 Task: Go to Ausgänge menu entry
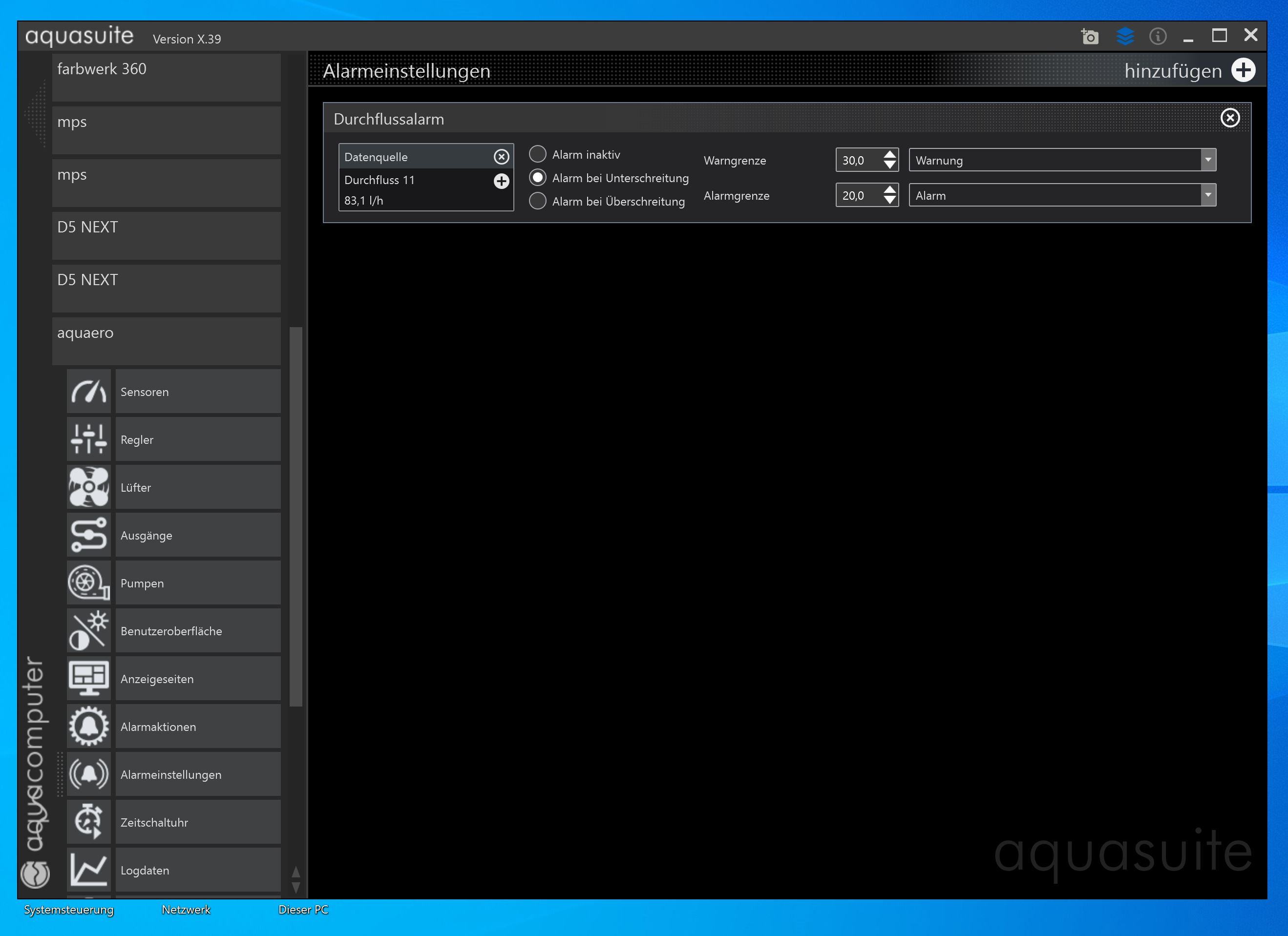(198, 535)
